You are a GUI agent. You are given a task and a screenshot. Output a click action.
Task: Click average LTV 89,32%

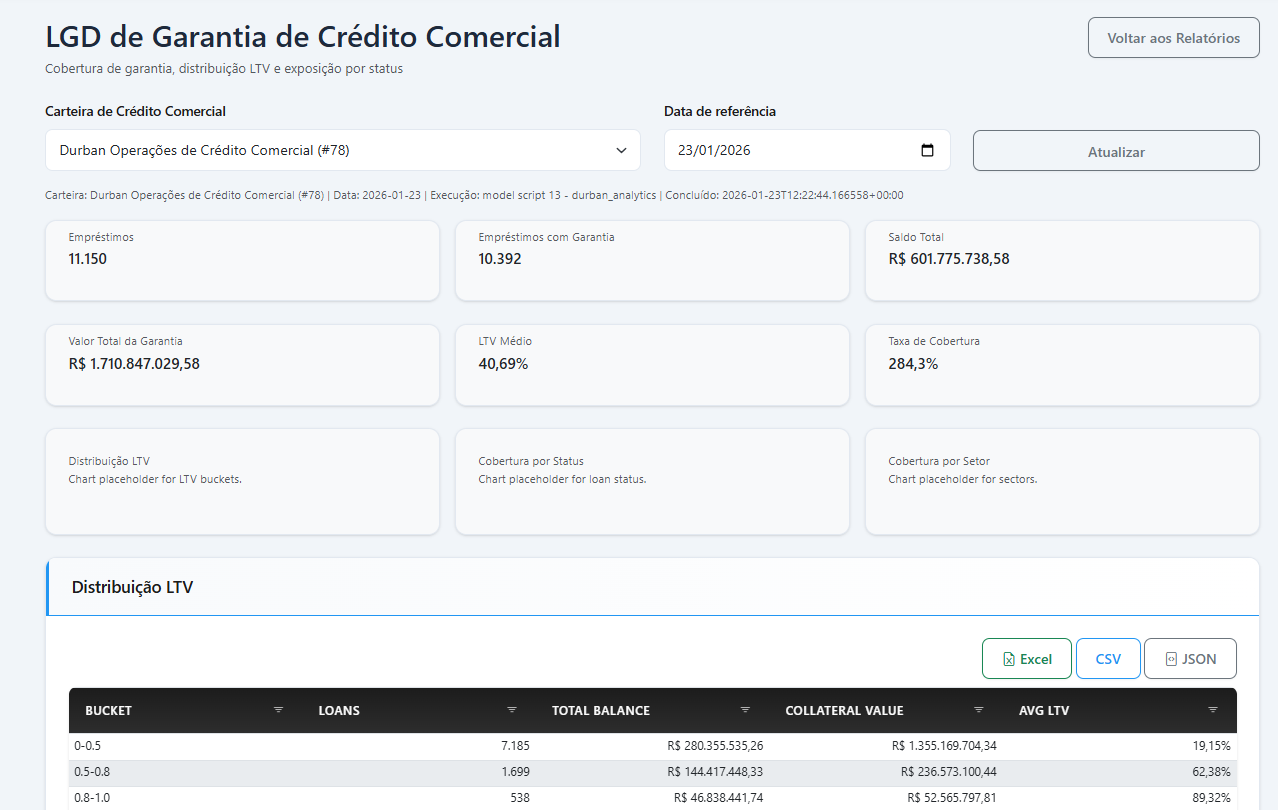[1212, 797]
